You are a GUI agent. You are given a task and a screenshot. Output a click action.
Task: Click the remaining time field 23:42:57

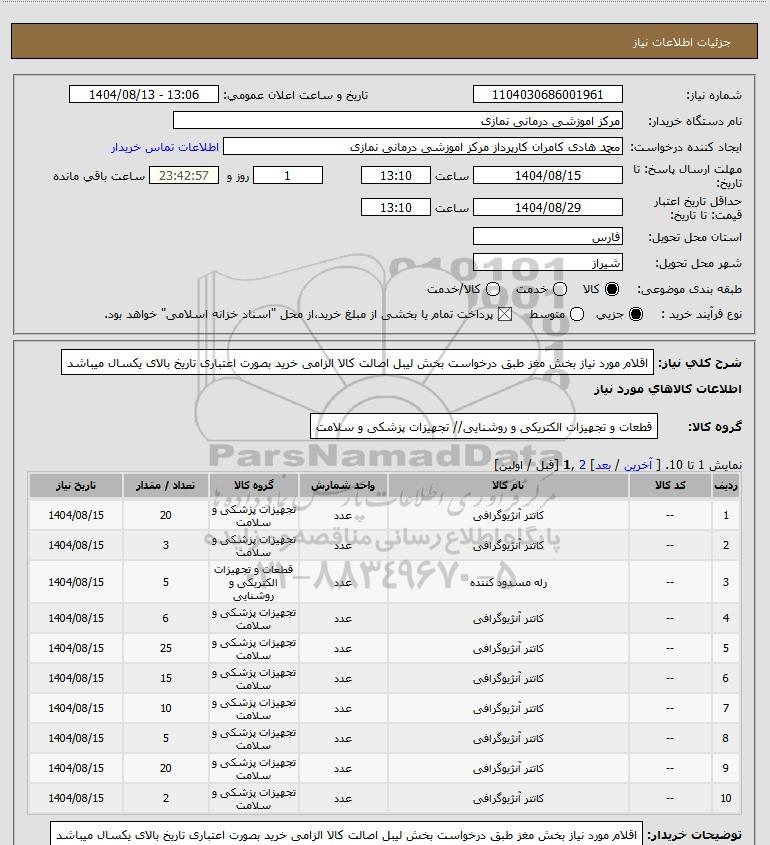(x=184, y=175)
